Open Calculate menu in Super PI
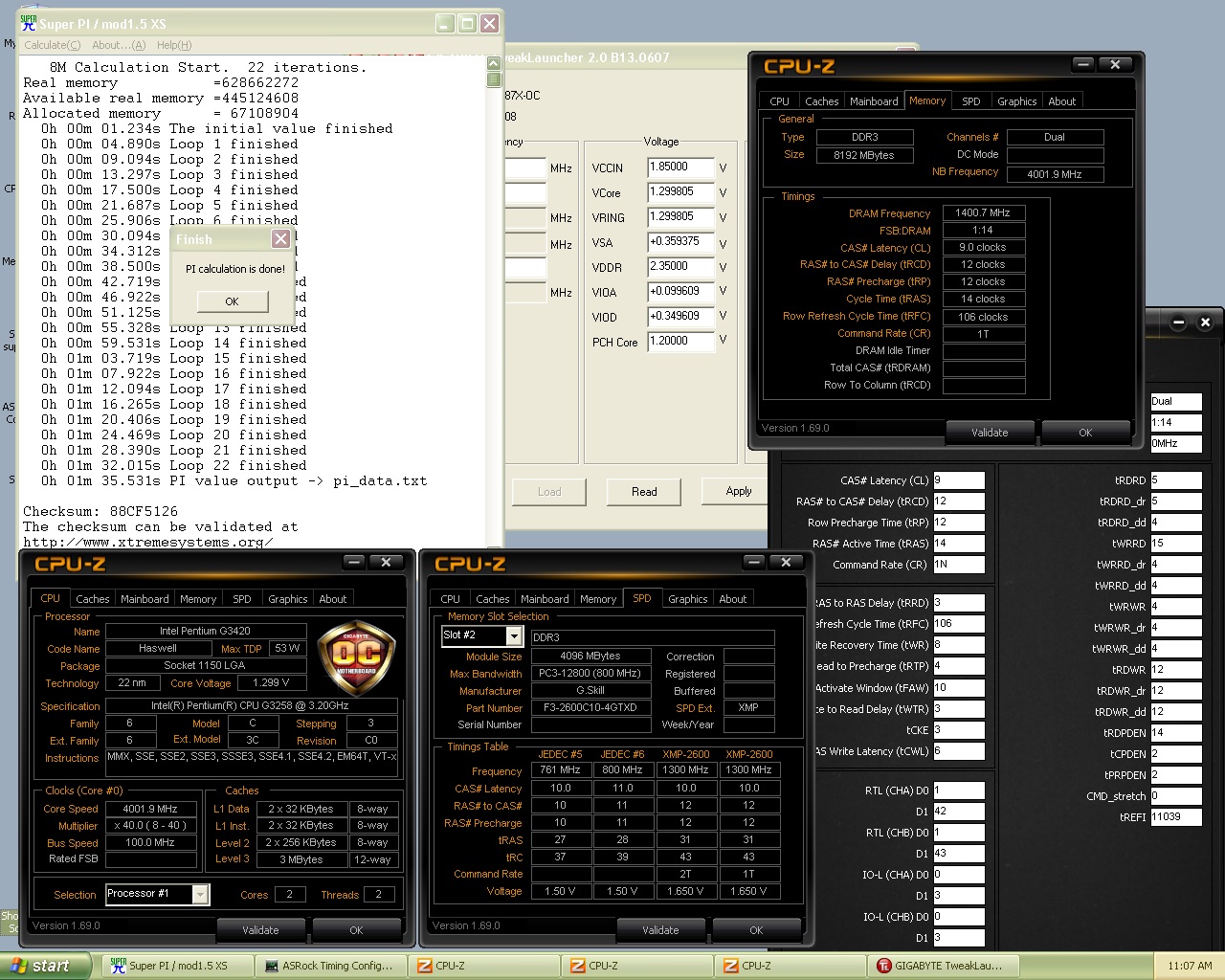The width and height of the screenshot is (1225, 980). coord(52,45)
